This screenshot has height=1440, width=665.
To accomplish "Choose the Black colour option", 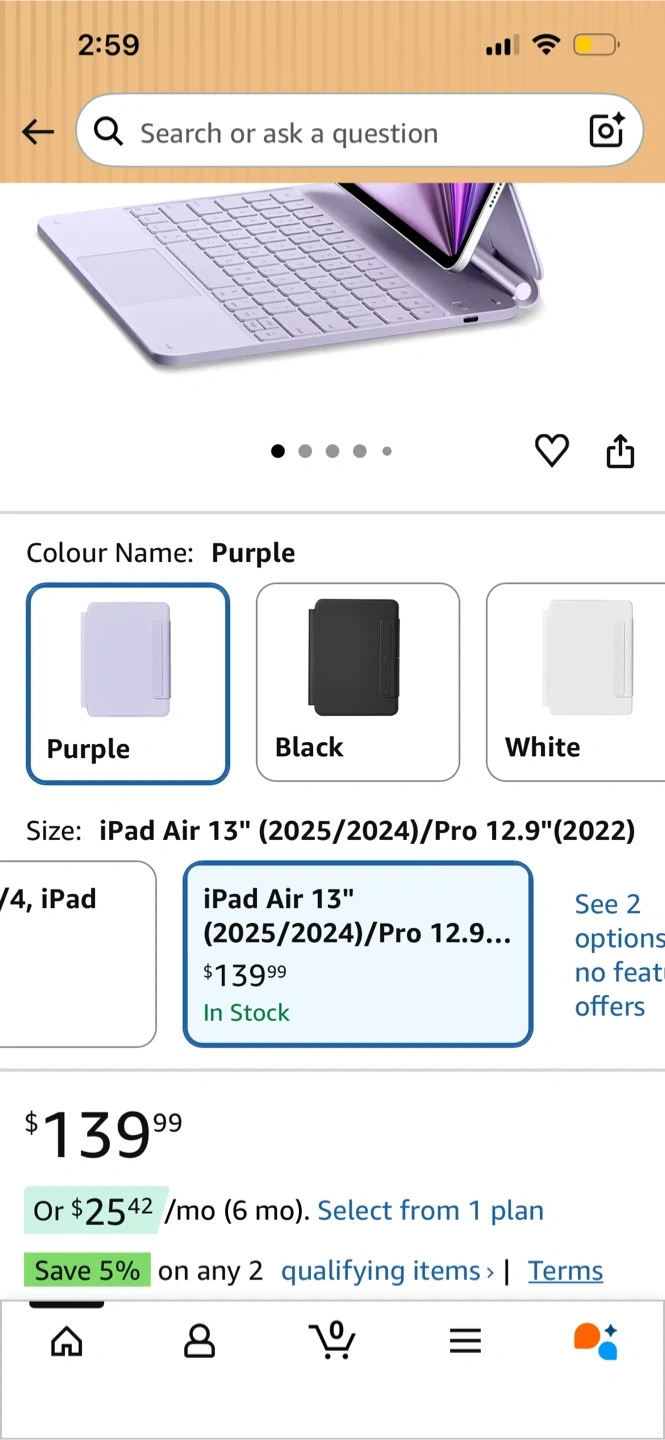I will 358,682.
